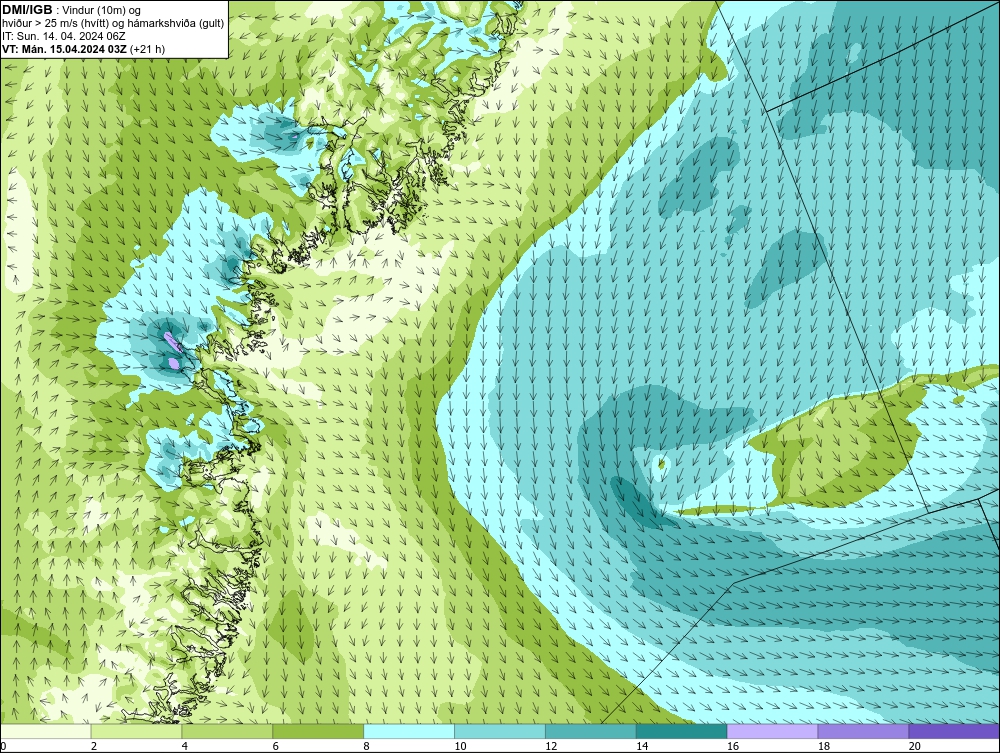Click the legend scale value 12

click(x=551, y=746)
